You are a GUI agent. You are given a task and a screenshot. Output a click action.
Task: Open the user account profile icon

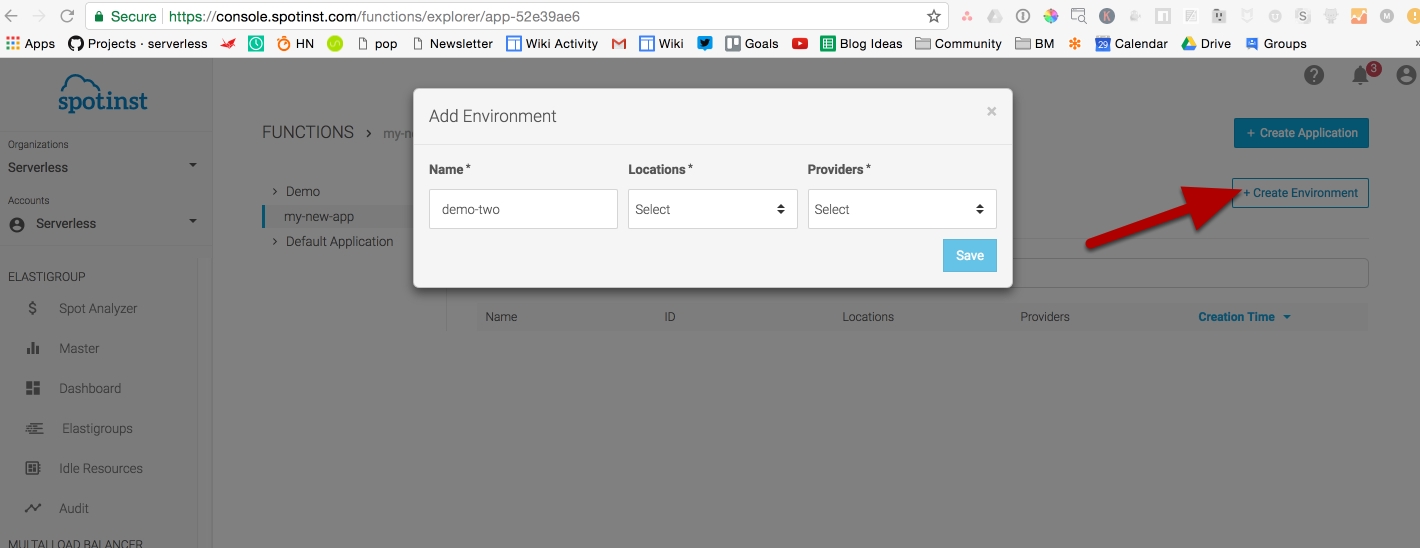pyautogui.click(x=1406, y=76)
